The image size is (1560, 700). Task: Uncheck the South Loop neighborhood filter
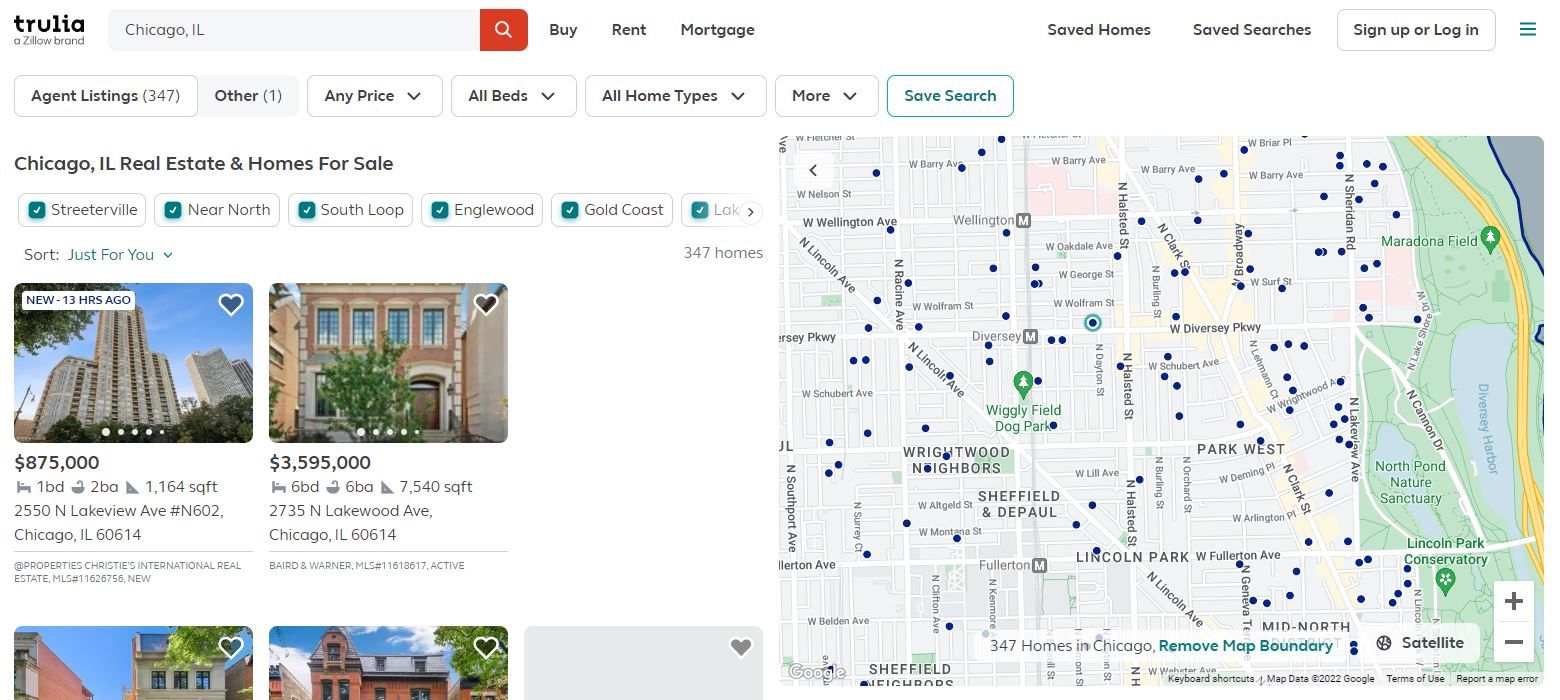(350, 210)
